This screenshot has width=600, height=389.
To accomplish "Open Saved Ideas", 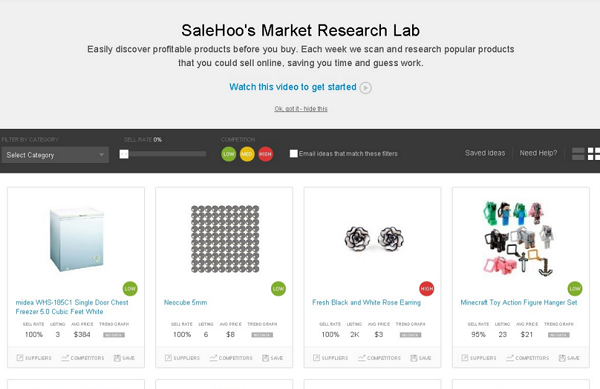I will click(485, 153).
